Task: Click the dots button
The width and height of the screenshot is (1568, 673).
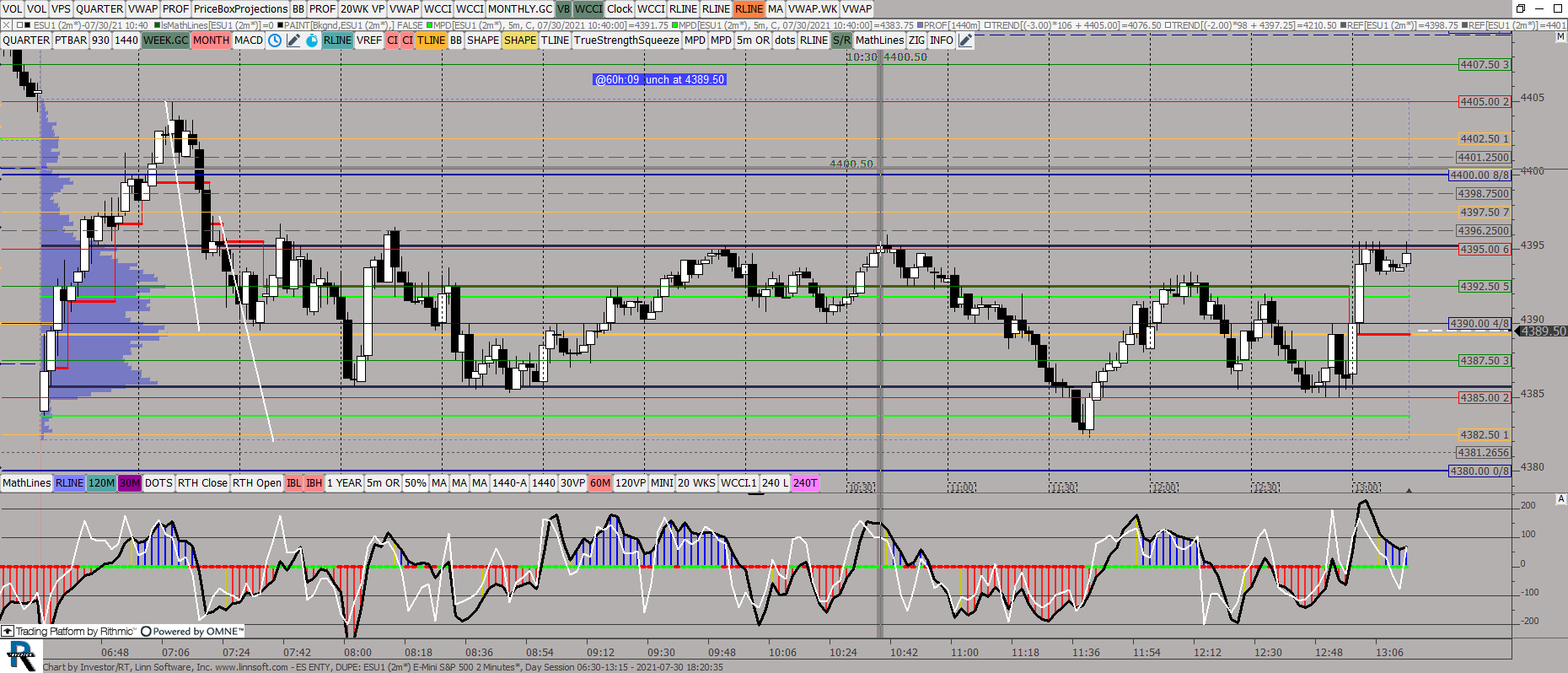Action: pyautogui.click(x=785, y=40)
